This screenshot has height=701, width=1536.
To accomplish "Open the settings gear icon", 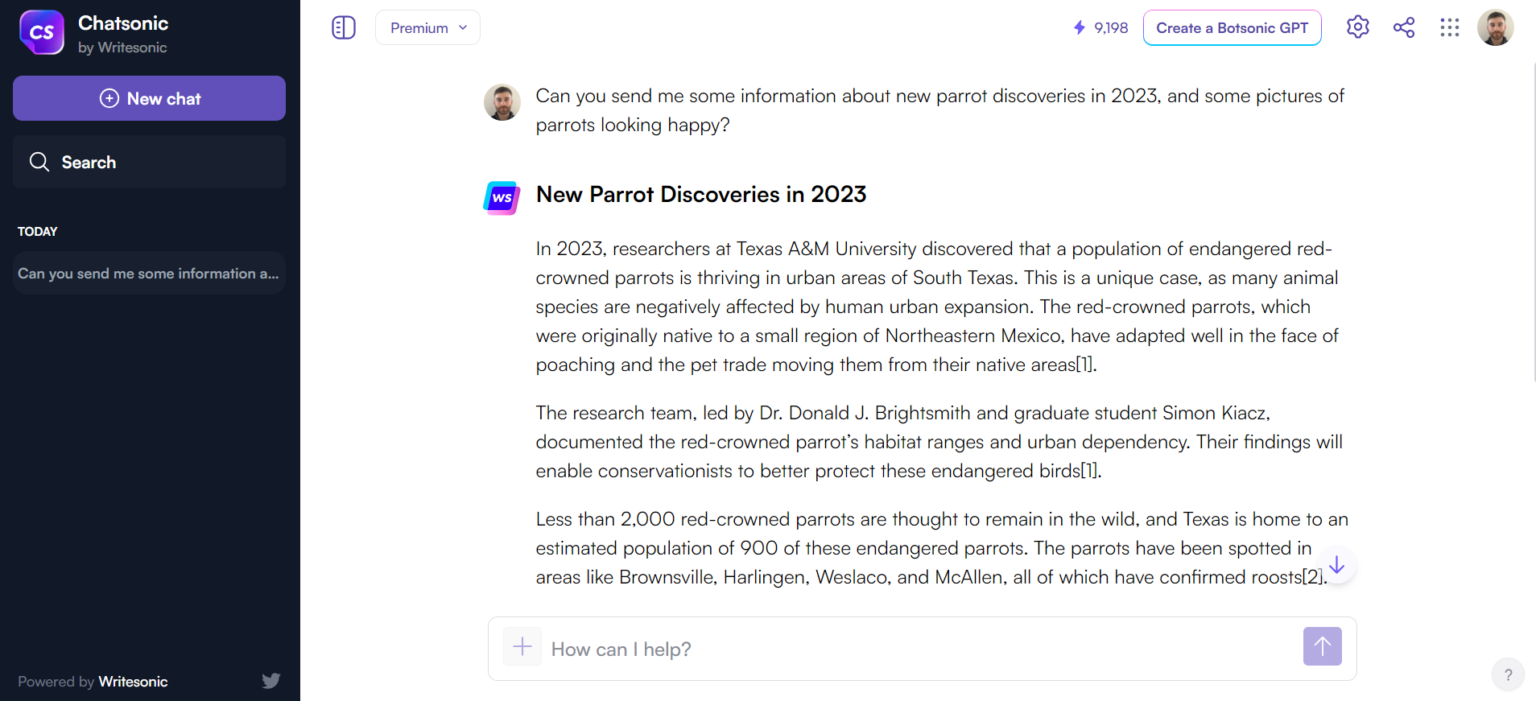I will click(1357, 27).
